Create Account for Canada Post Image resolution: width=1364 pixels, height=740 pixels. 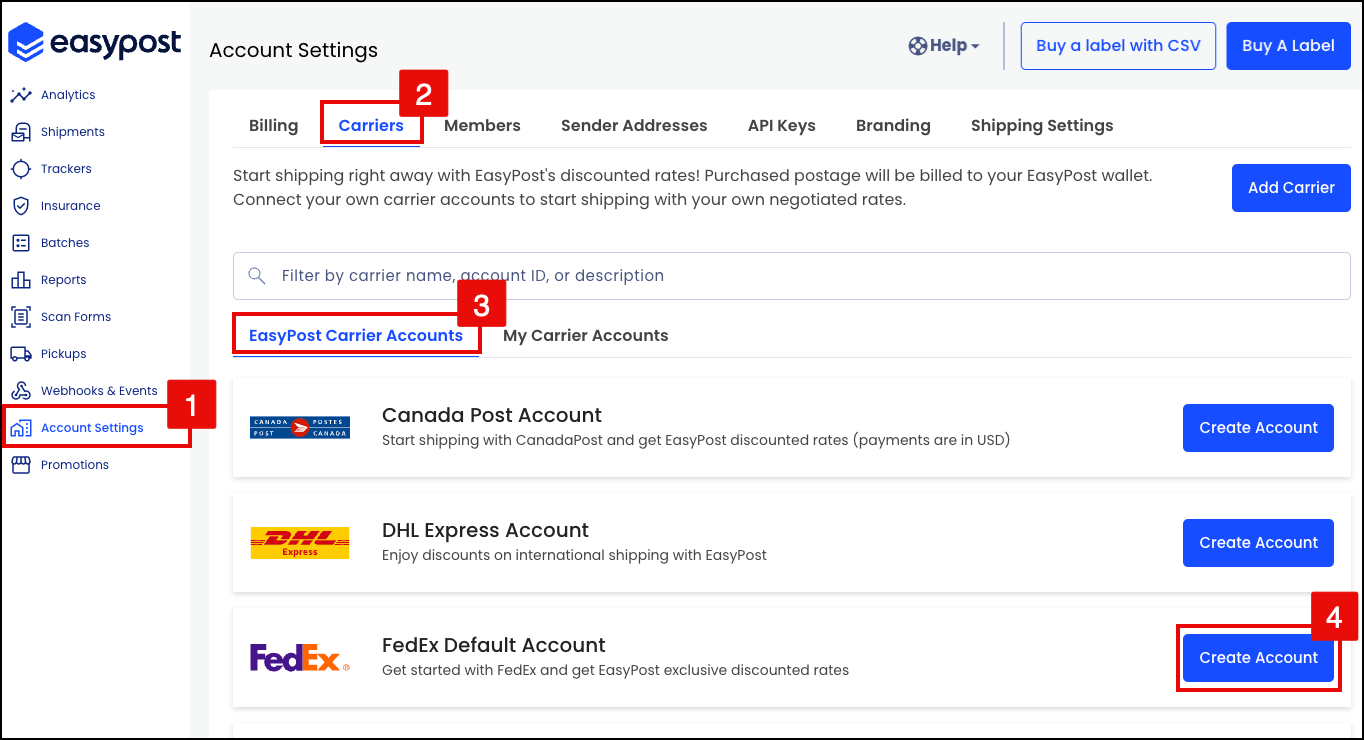pos(1258,428)
